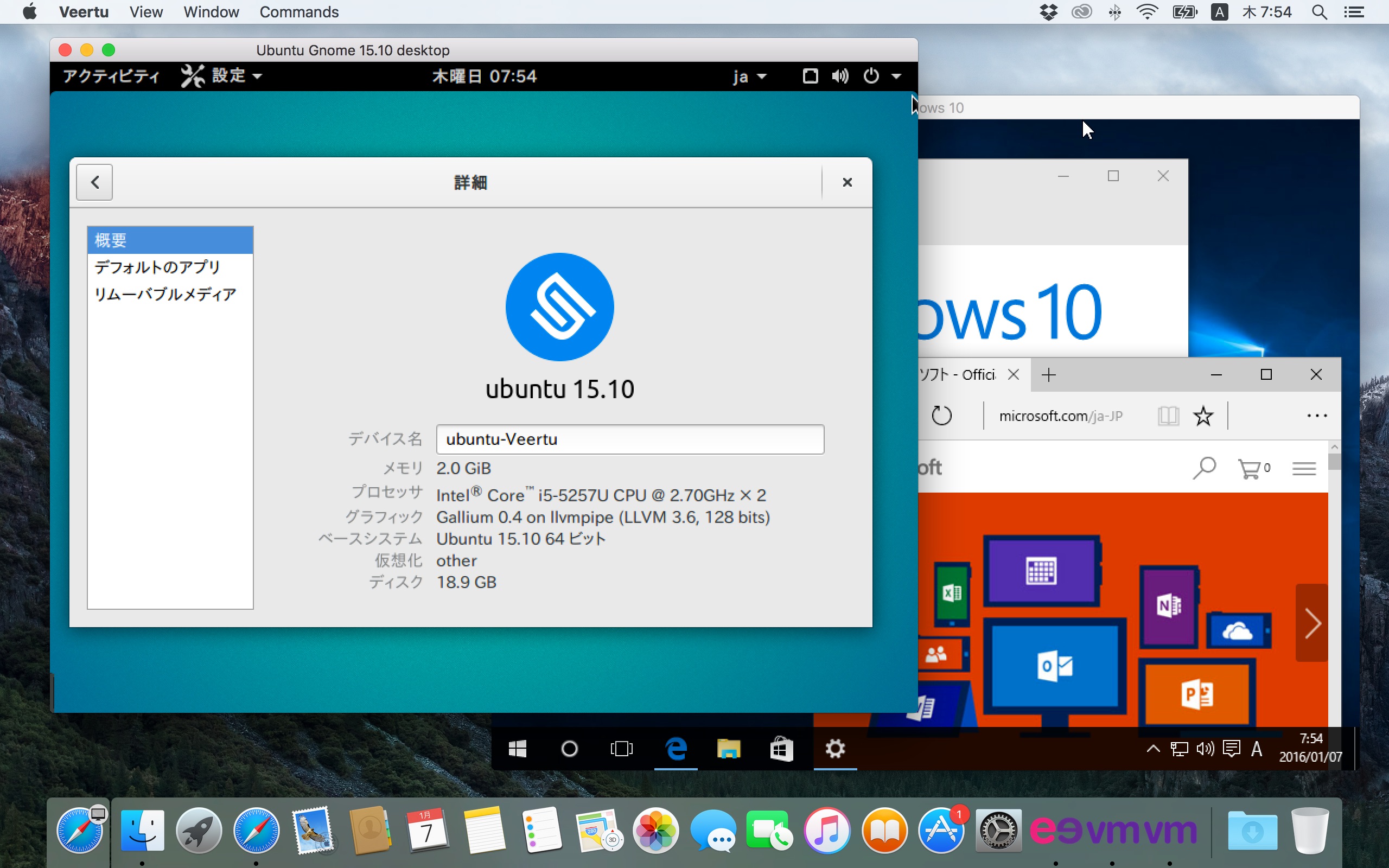
Task: Open File Explorer from Windows taskbar
Action: click(728, 749)
